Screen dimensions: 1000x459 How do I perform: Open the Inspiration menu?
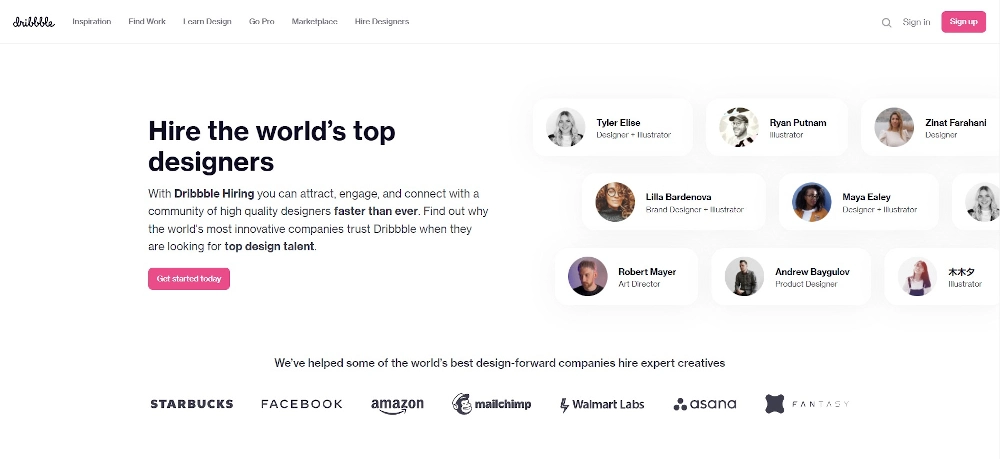(x=92, y=22)
